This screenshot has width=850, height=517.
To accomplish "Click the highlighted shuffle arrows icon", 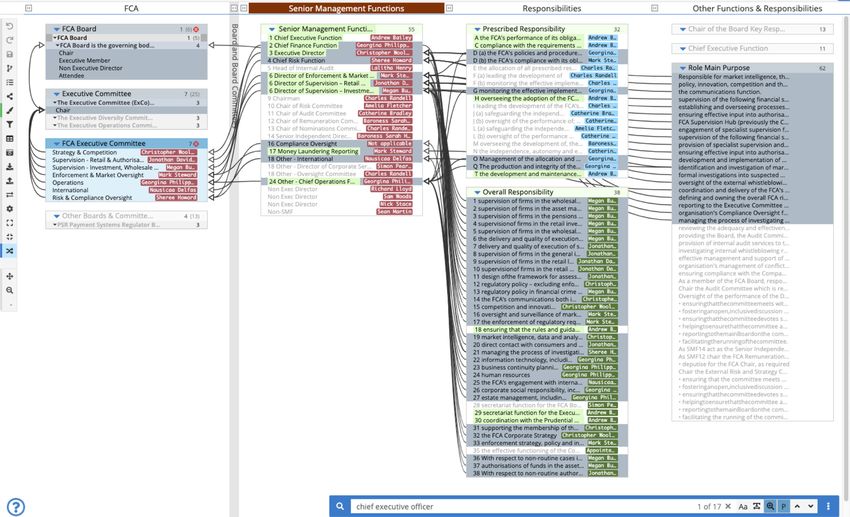I will [10, 251].
